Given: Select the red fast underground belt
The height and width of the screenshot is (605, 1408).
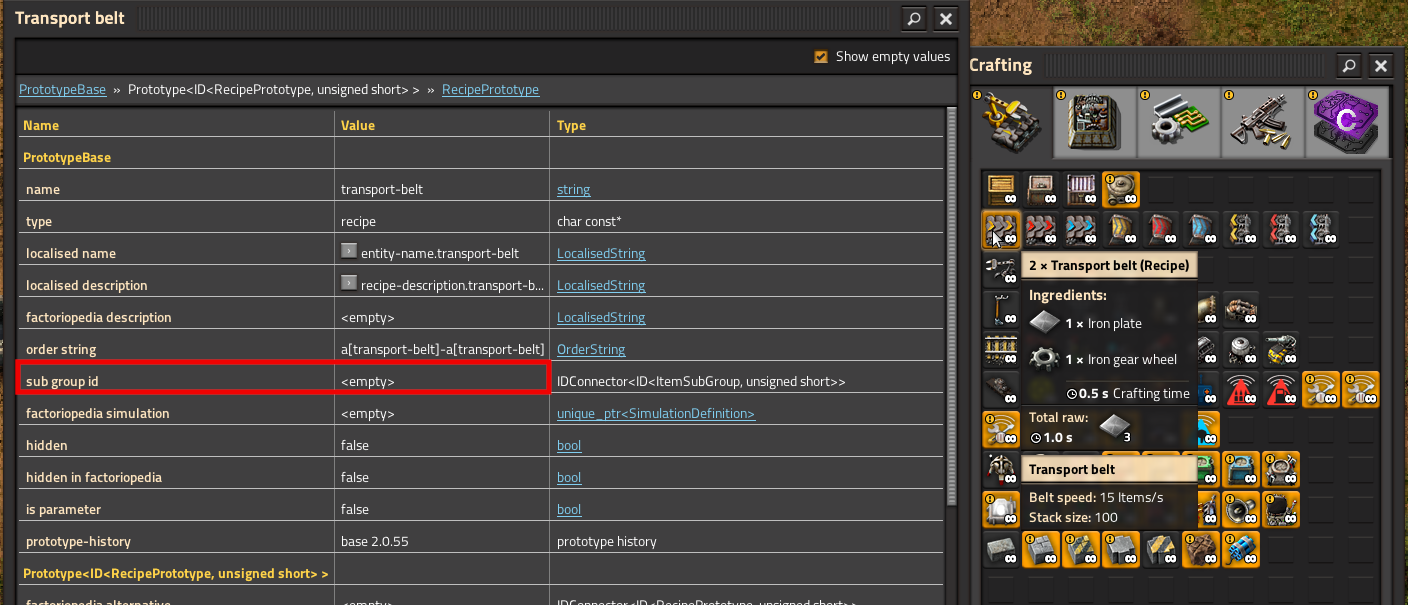Looking at the screenshot, I should (1161, 230).
